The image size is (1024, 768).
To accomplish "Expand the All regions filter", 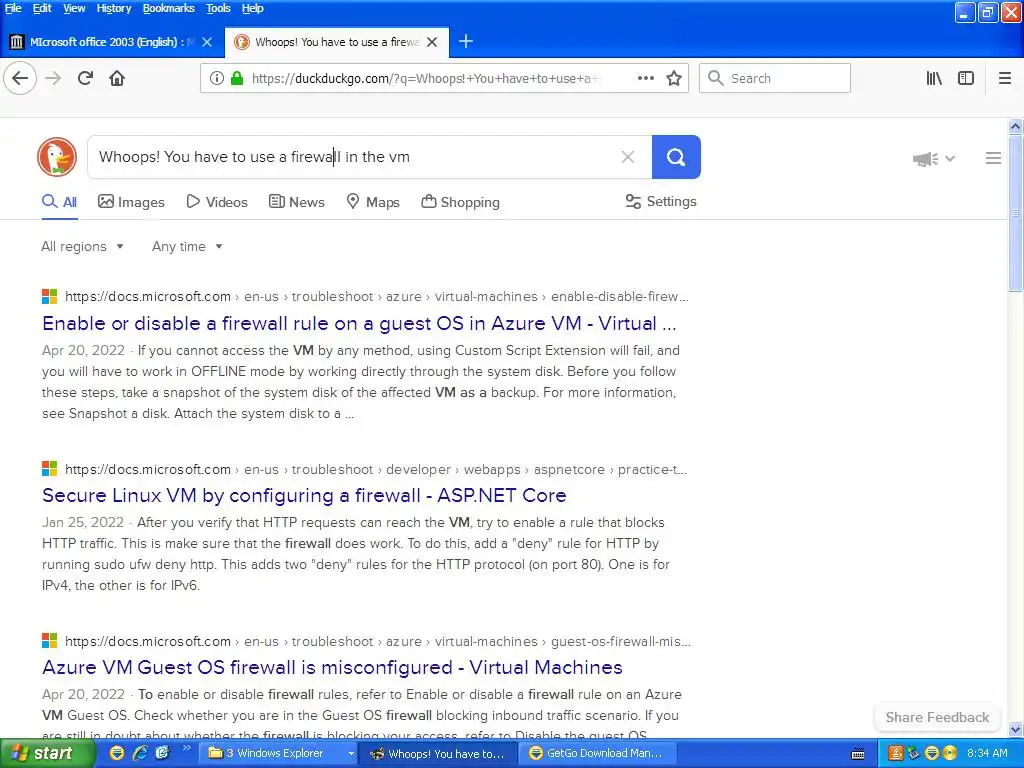I will click(x=82, y=246).
